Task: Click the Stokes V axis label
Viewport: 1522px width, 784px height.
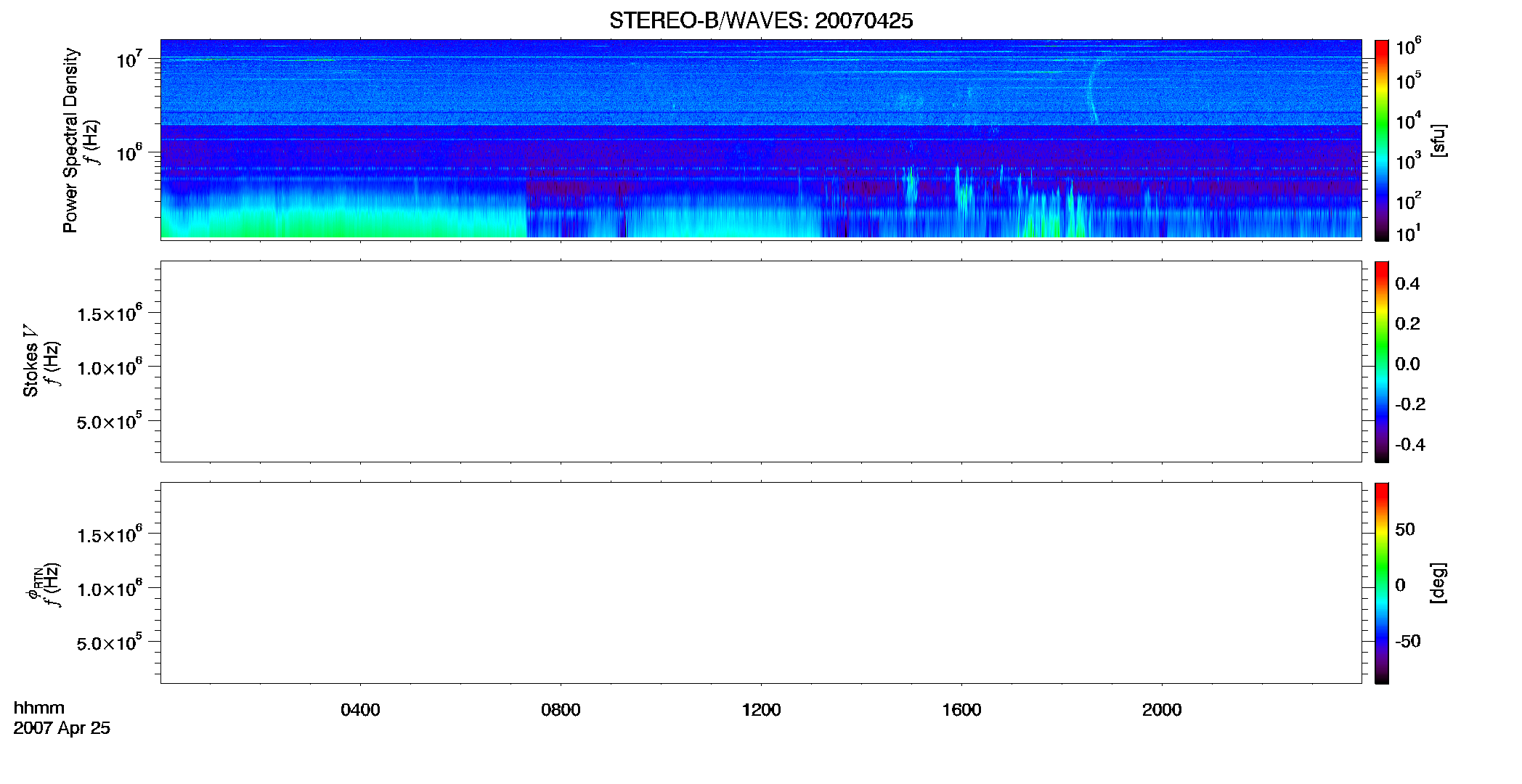Action: pos(30,361)
